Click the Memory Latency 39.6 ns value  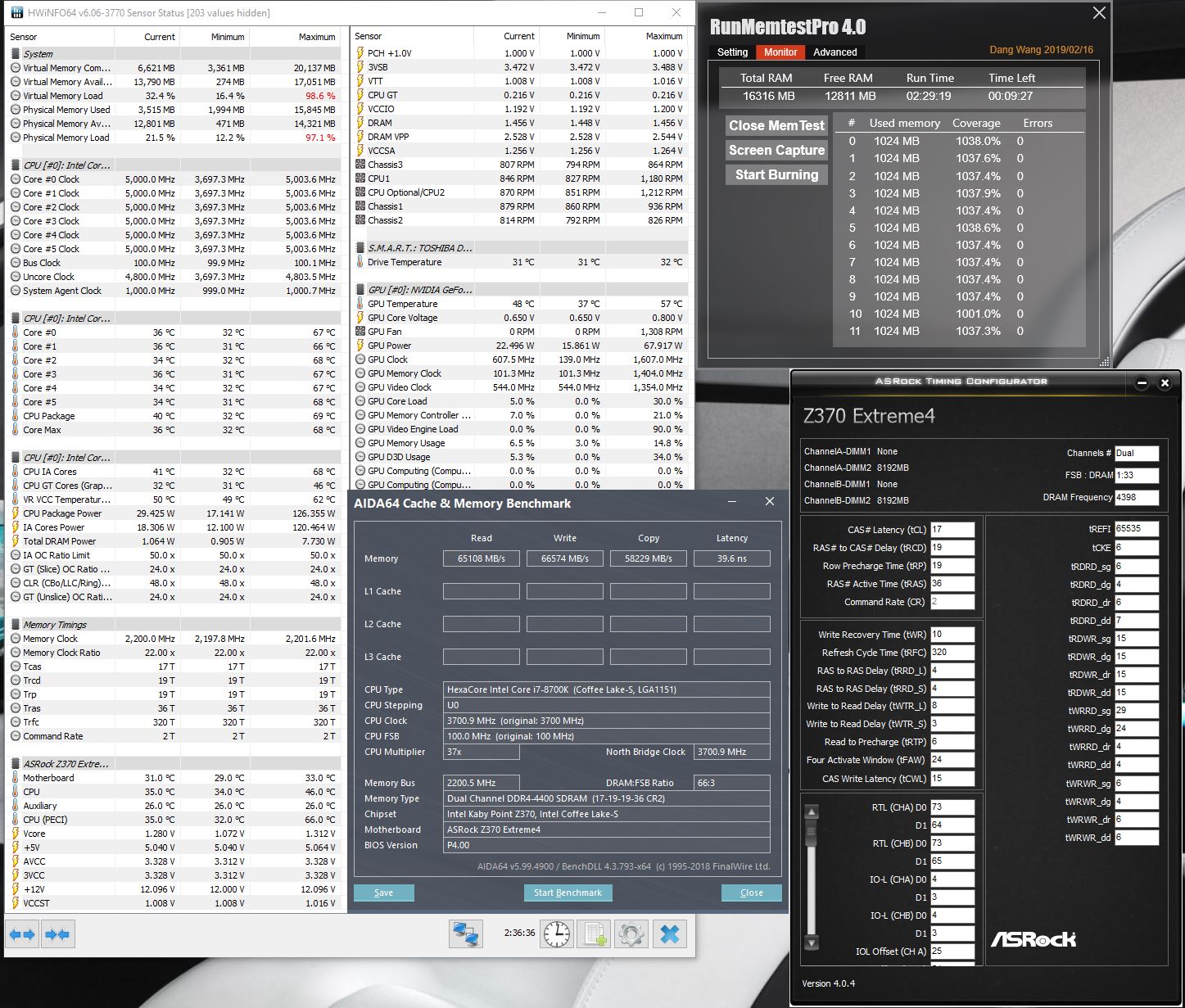732,558
